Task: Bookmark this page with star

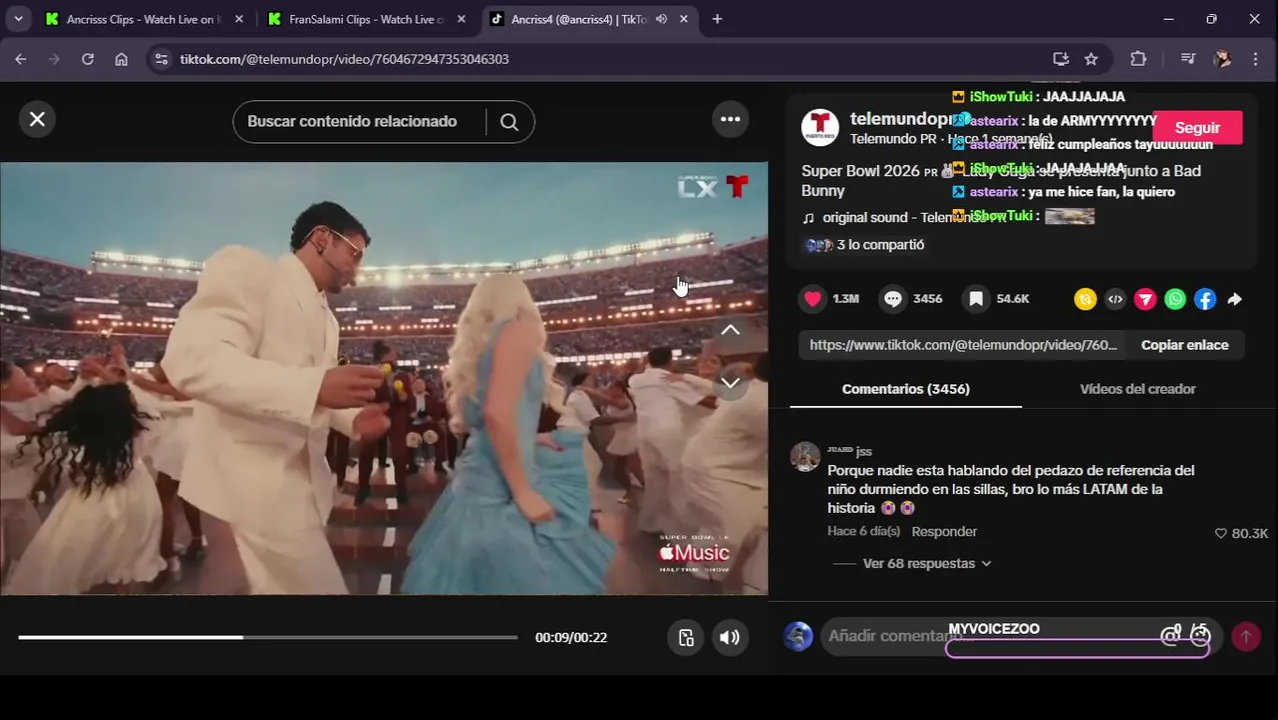Action: point(1091,59)
